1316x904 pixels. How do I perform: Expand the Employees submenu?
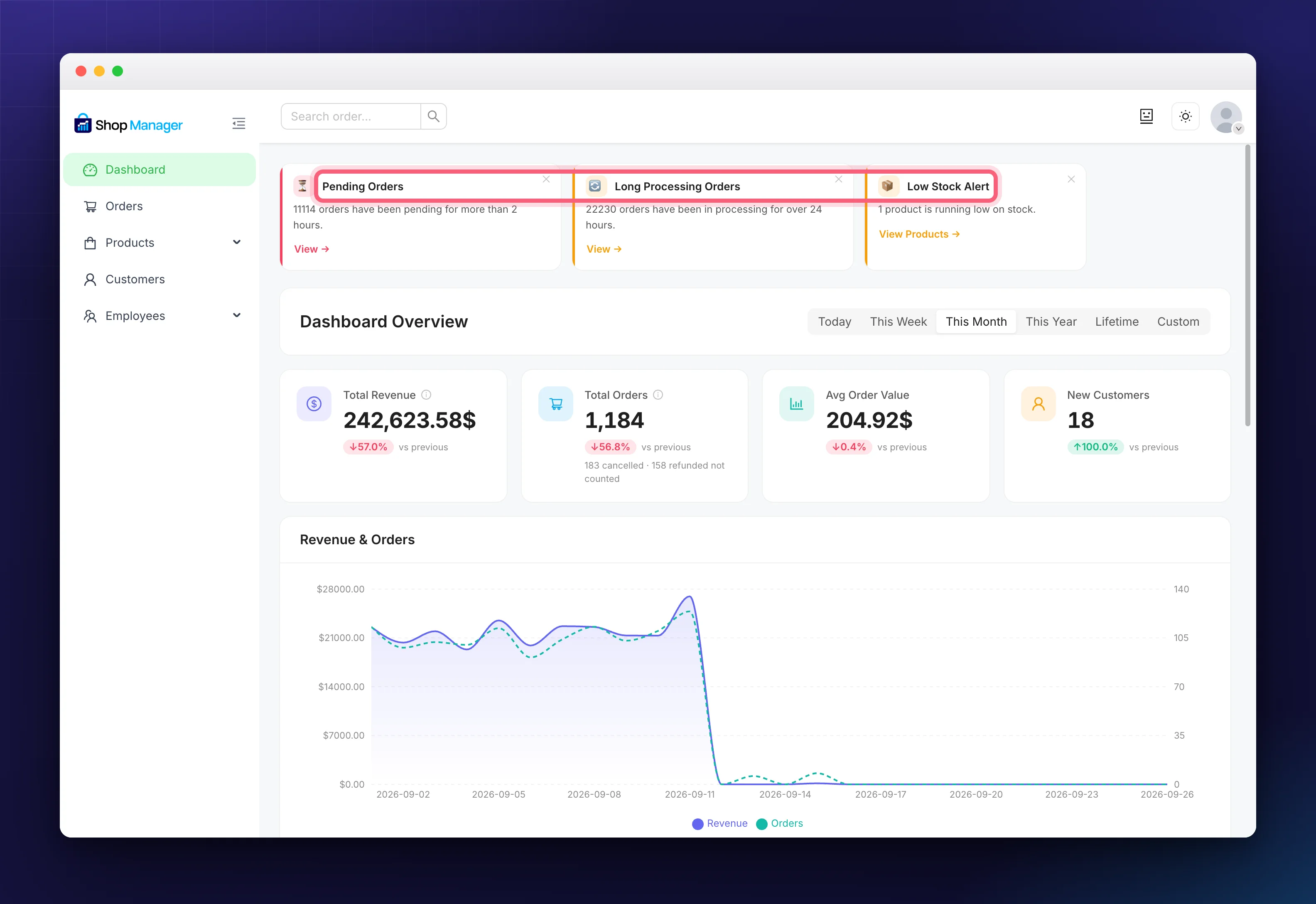237,315
